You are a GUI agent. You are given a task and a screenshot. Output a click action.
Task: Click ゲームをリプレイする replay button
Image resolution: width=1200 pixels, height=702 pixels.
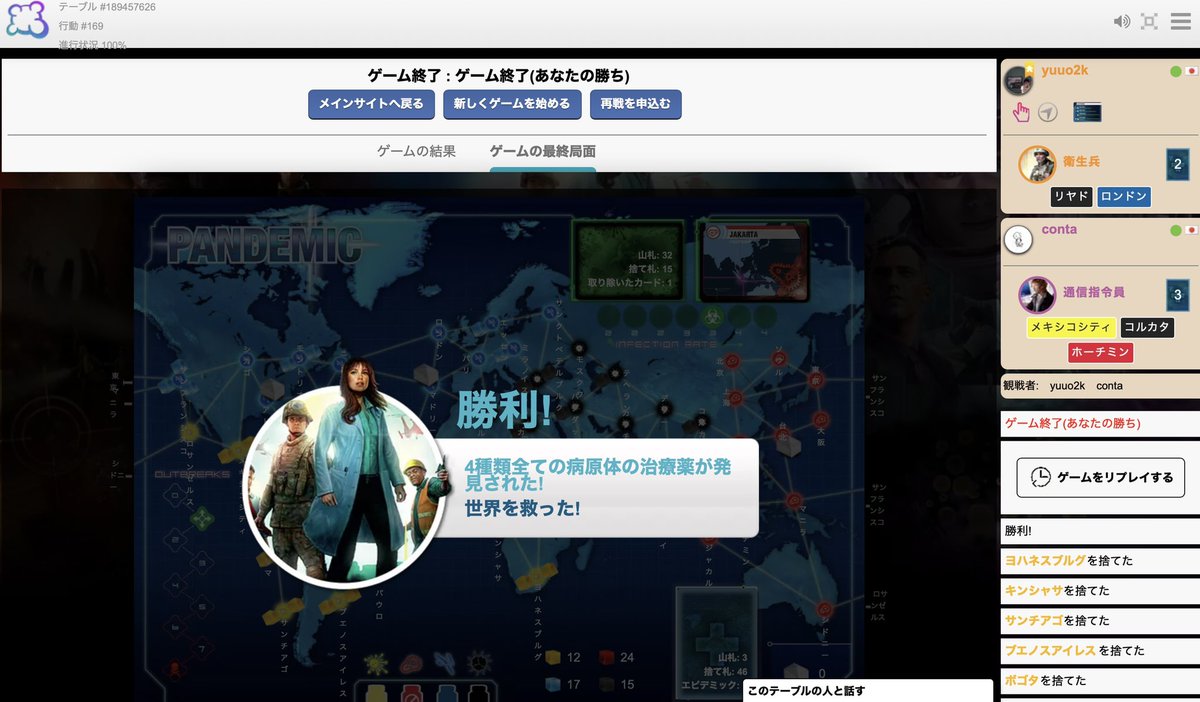point(1100,477)
